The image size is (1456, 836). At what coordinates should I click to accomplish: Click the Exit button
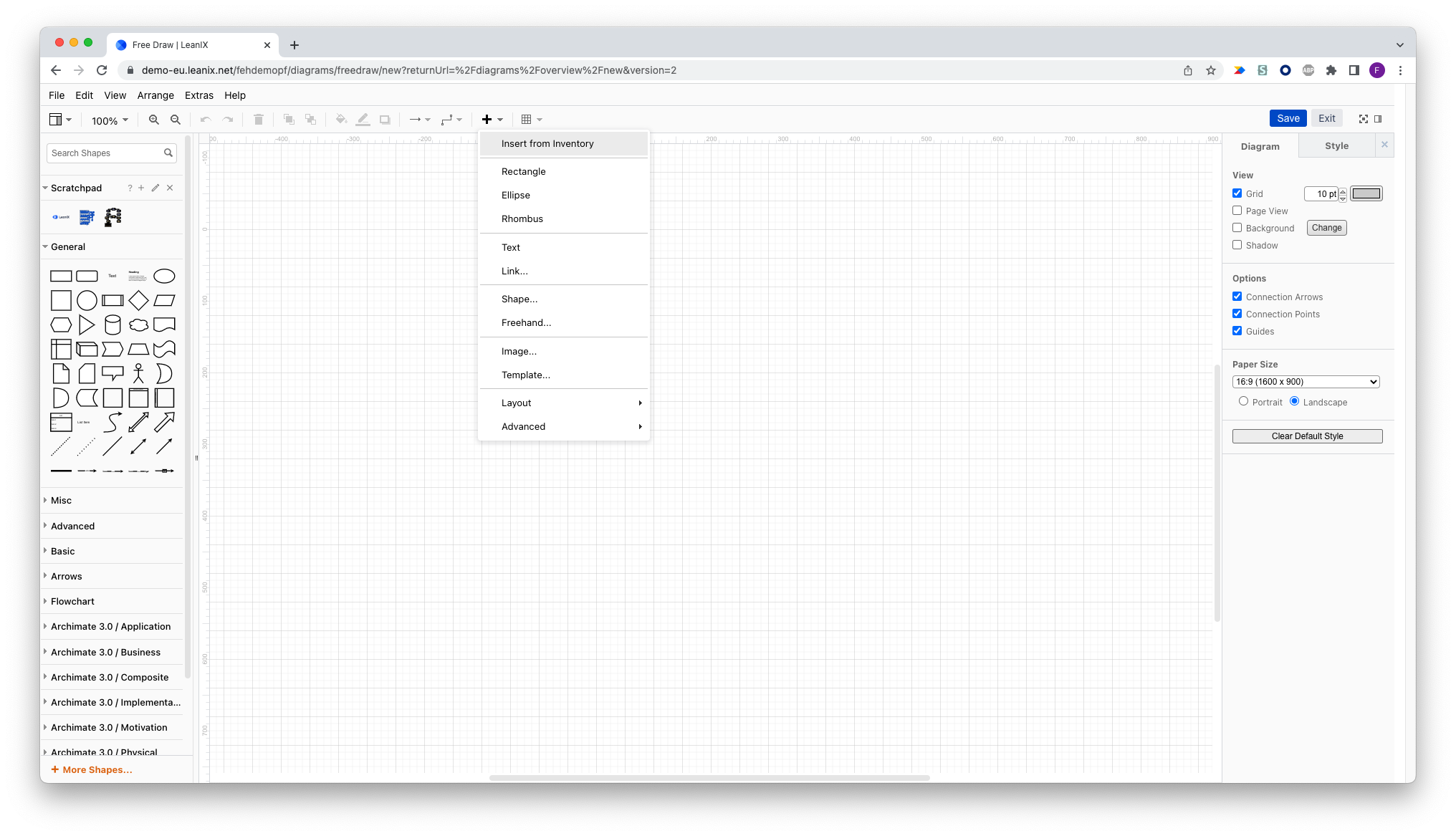click(1326, 118)
